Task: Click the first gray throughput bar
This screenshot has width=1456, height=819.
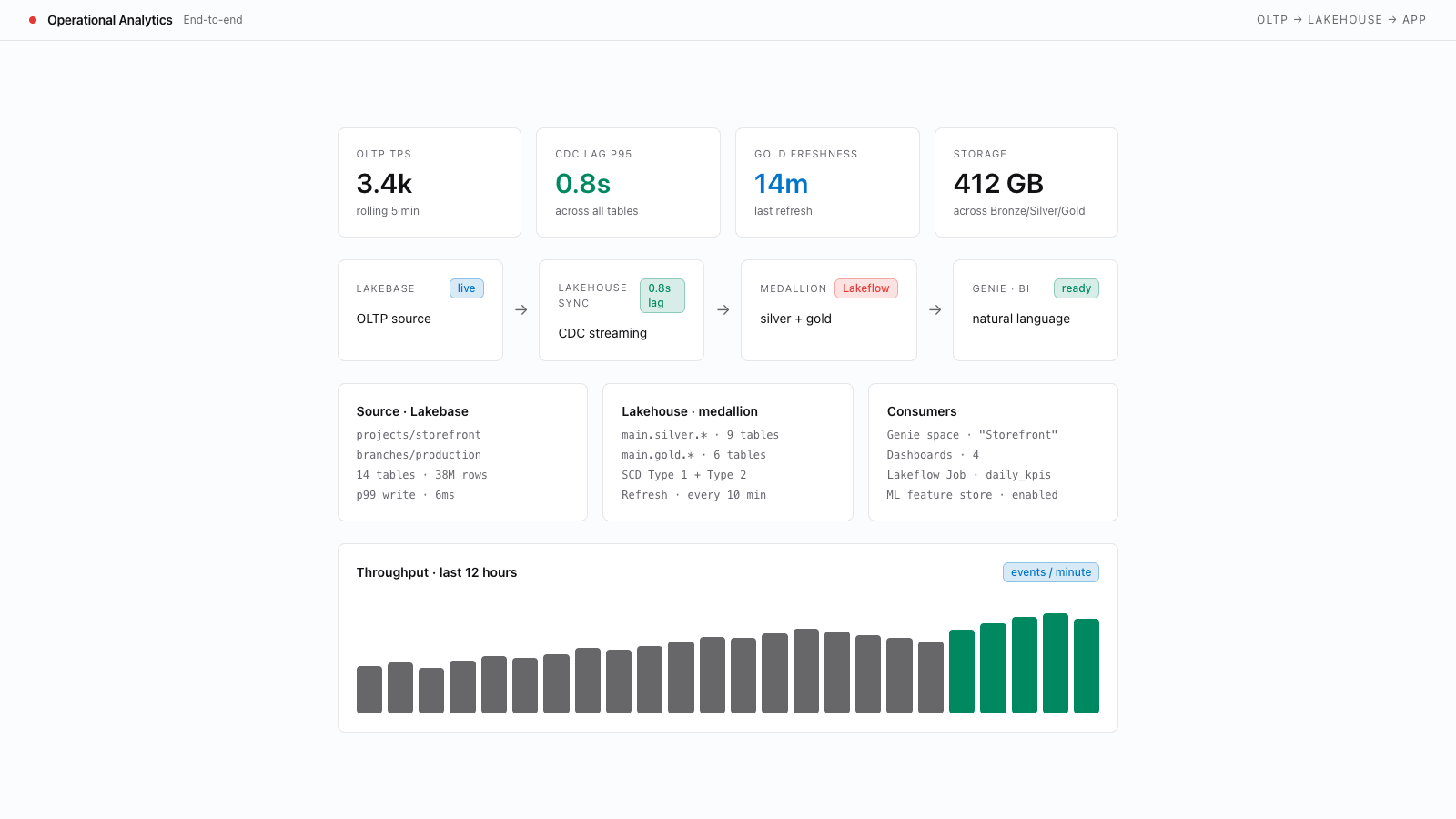Action: [x=369, y=690]
